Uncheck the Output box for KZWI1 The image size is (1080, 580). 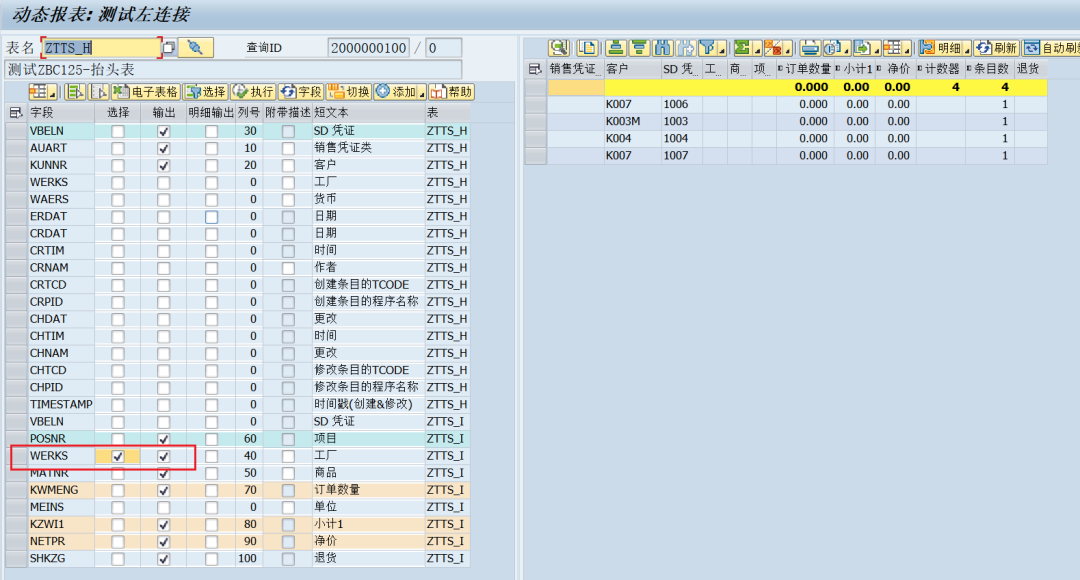[163, 524]
